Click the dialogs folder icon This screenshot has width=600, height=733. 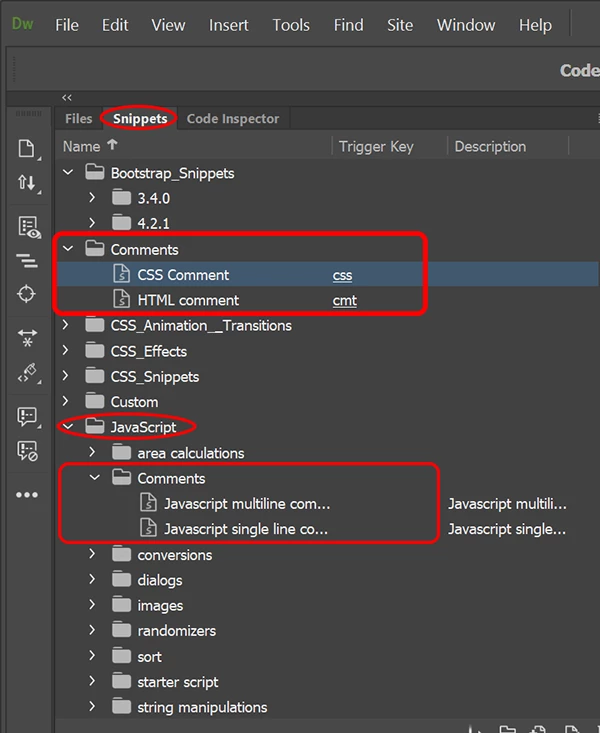(122, 579)
